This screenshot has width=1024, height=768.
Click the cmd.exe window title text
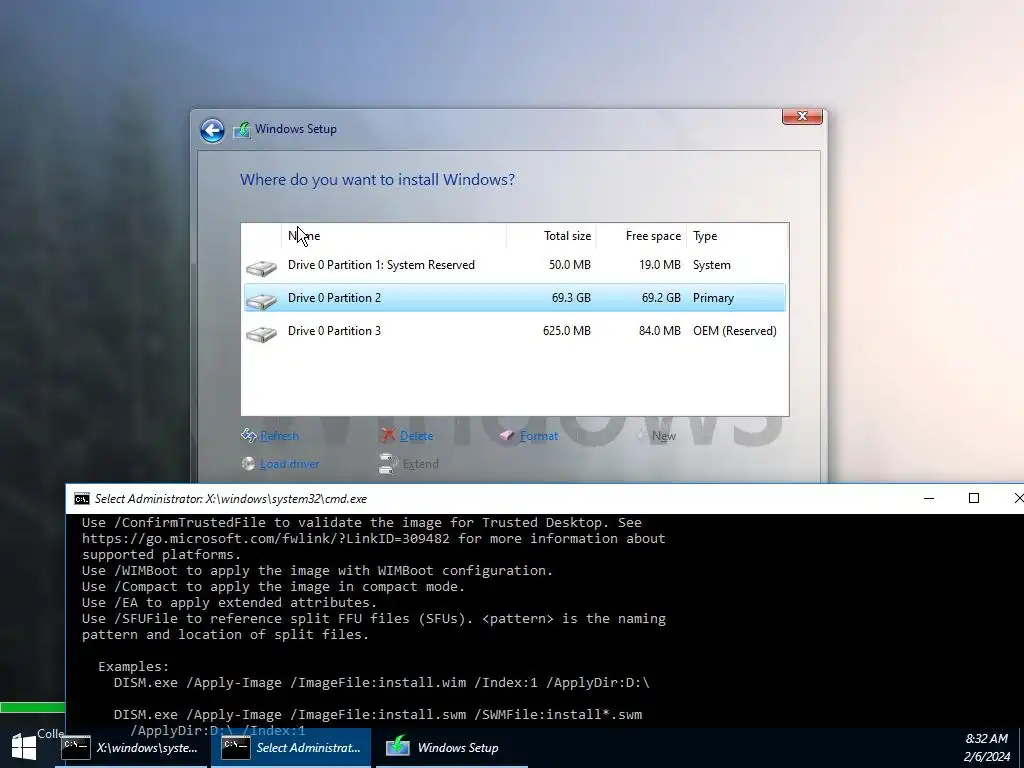pyautogui.click(x=231, y=499)
